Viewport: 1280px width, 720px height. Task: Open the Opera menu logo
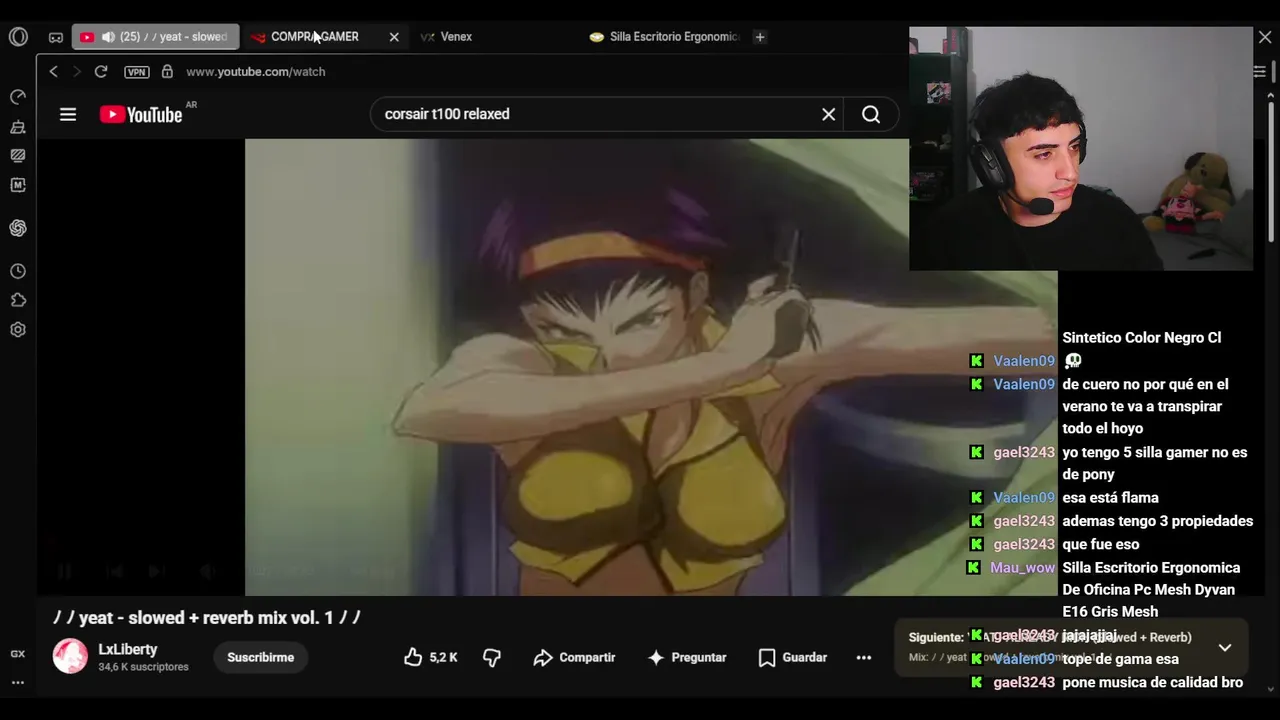18,37
